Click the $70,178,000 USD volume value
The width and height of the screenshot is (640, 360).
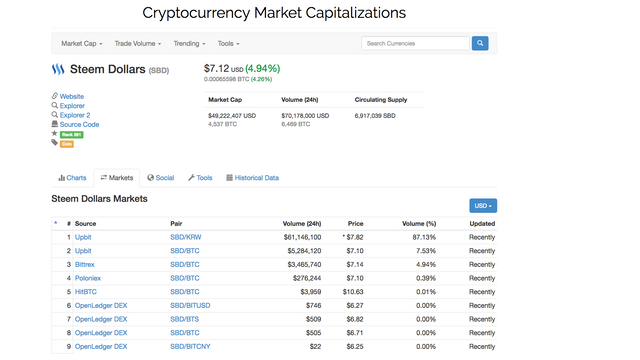click(x=305, y=116)
